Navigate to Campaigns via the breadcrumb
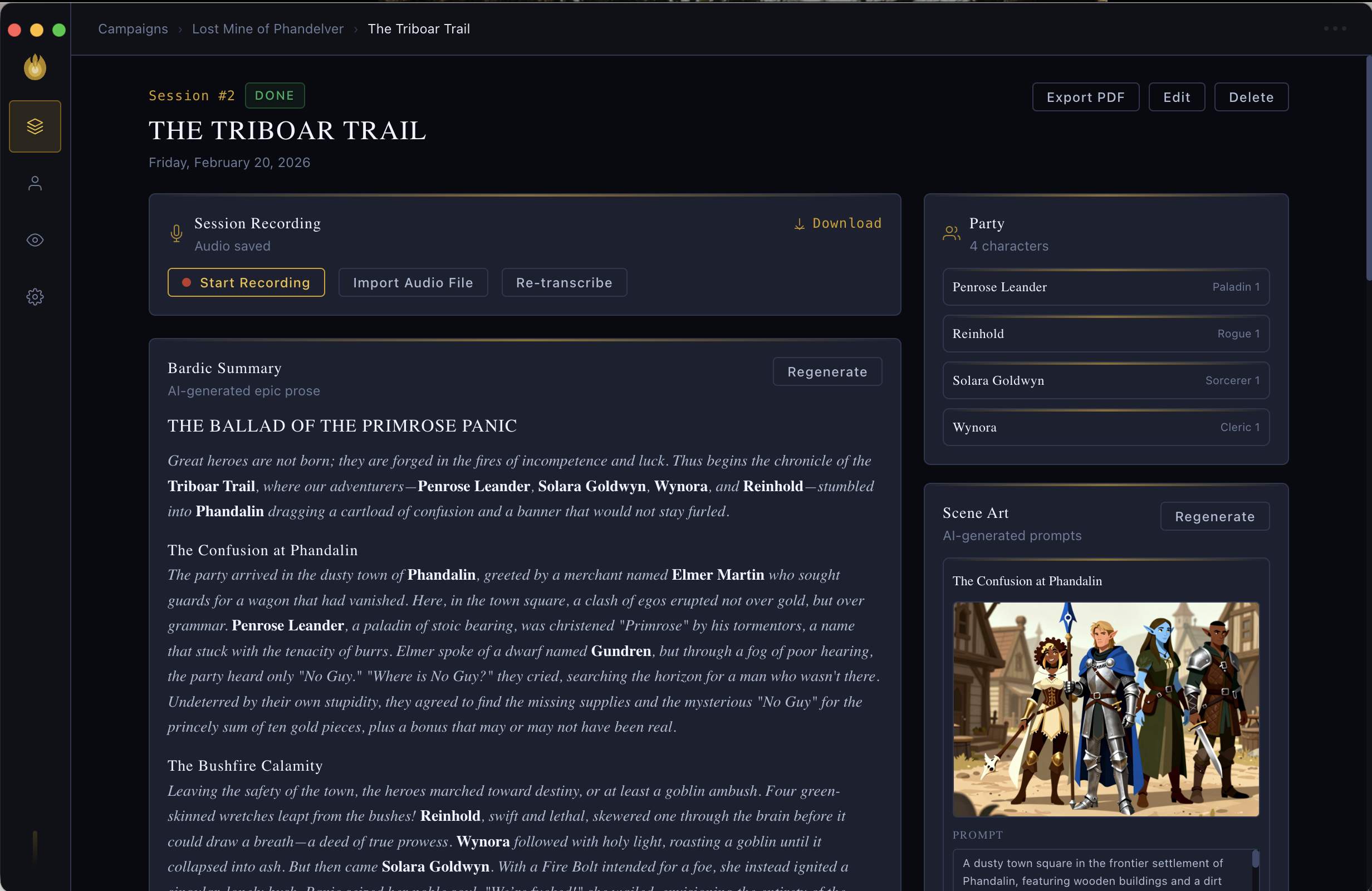1372x891 pixels. (132, 28)
